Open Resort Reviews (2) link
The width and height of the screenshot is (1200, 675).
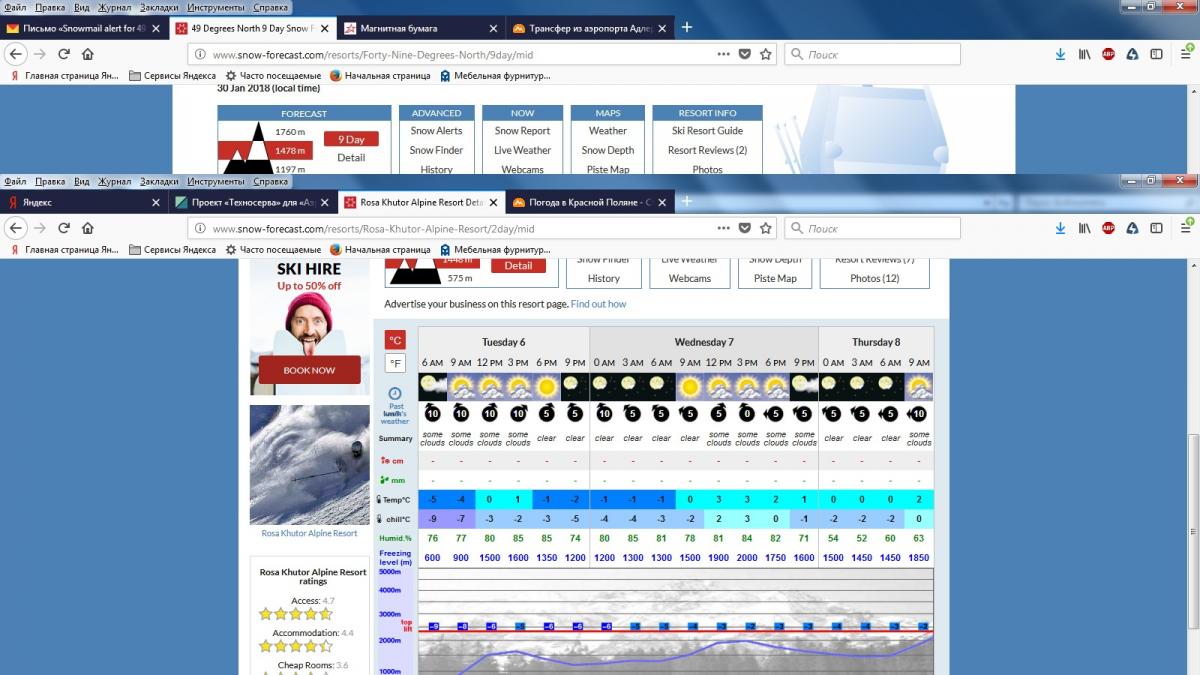(707, 150)
